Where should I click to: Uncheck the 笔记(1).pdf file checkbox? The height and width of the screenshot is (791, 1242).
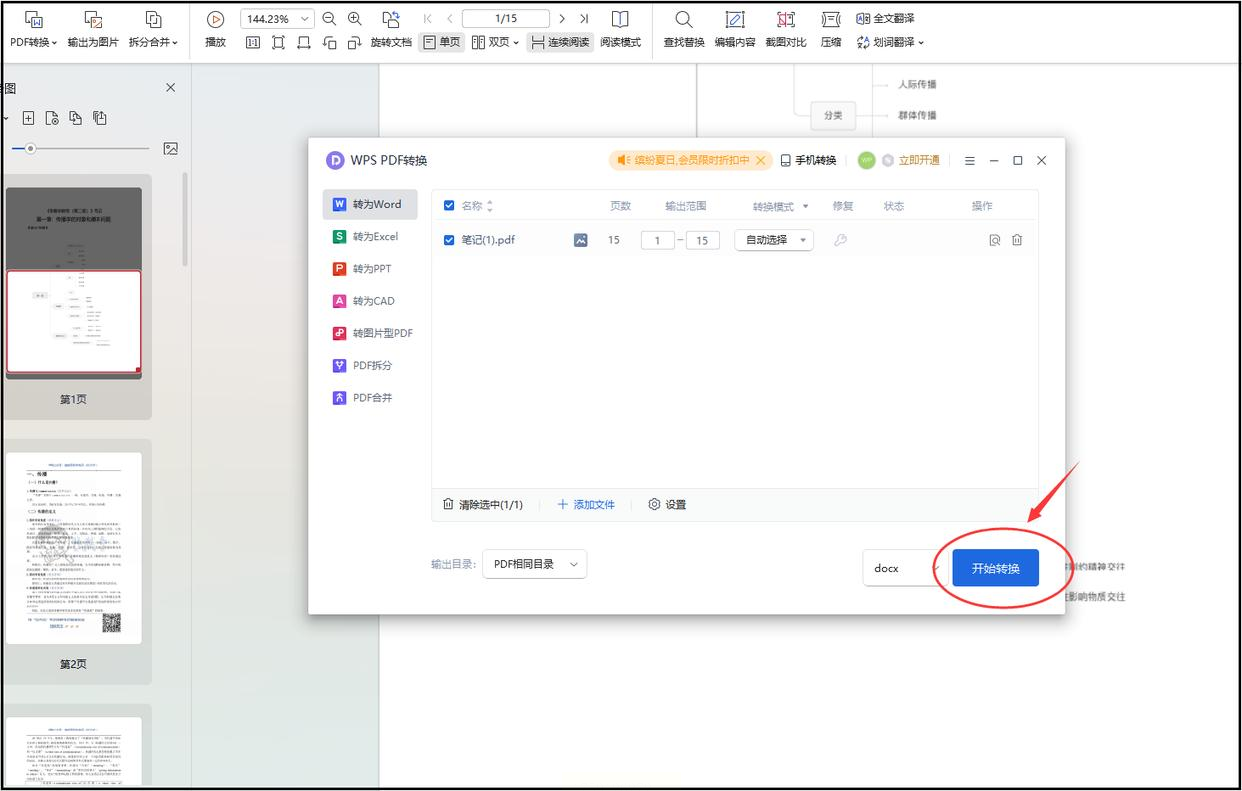[449, 240]
